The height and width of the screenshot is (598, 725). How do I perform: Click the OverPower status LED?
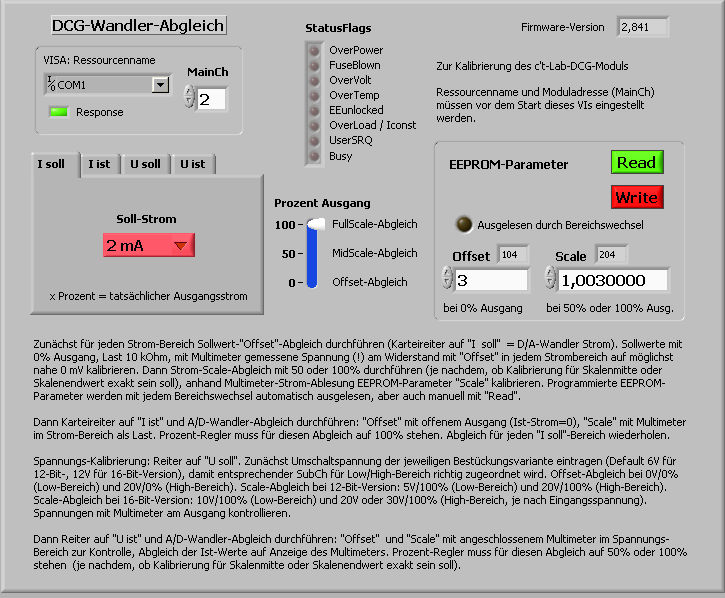[x=315, y=50]
